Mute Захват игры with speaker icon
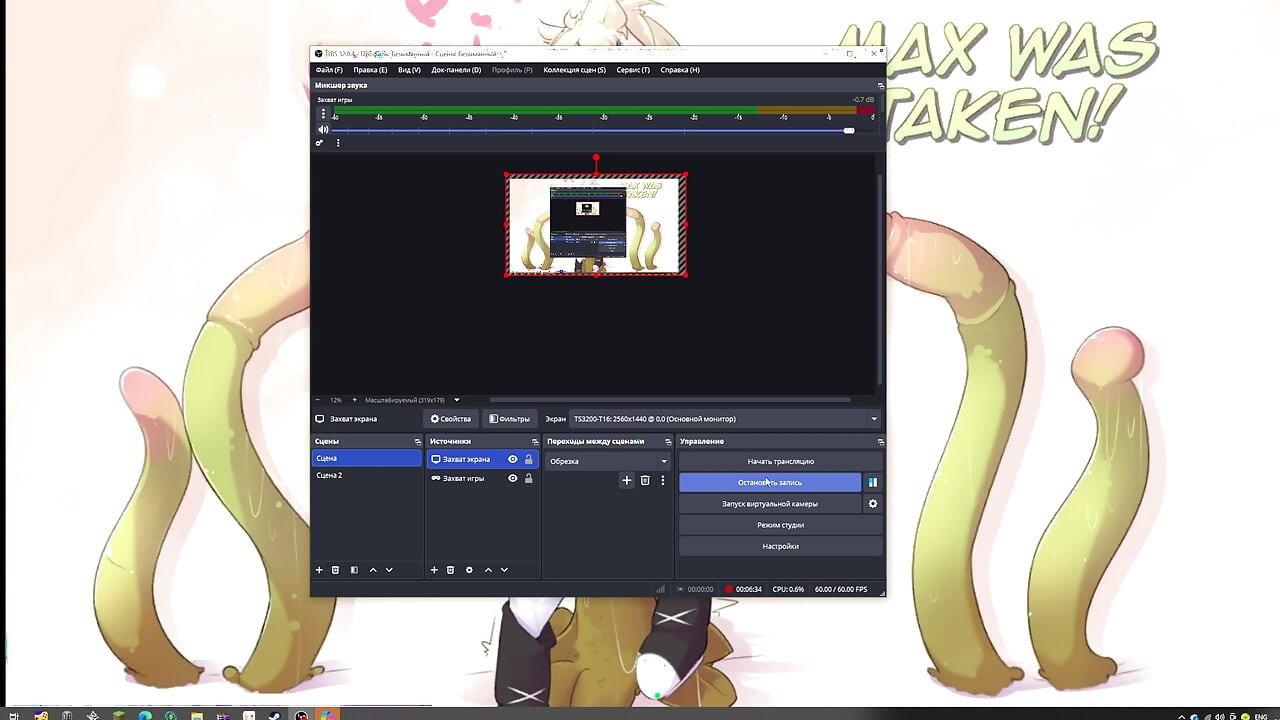The height and width of the screenshot is (720, 1280). pos(324,130)
